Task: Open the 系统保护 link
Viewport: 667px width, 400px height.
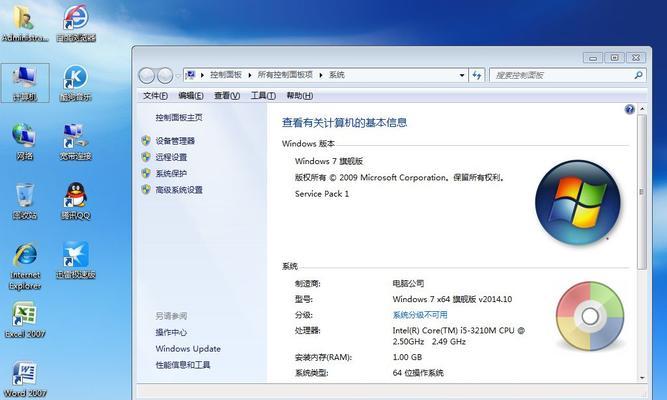Action: pyautogui.click(x=171, y=174)
